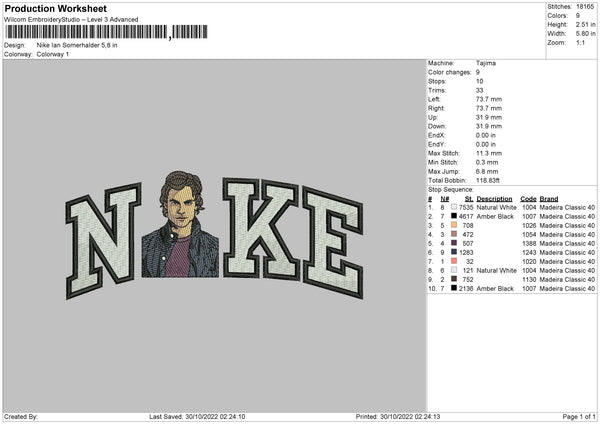Click the 'Stop Sequence:' label

[x=451, y=190]
